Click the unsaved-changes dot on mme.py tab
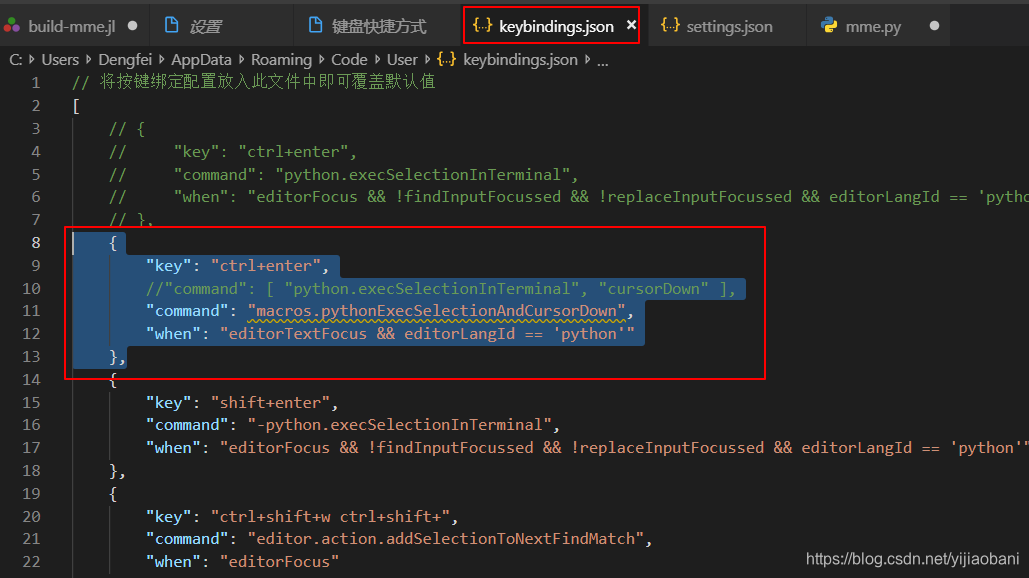This screenshot has height=578, width=1029. pos(934,25)
